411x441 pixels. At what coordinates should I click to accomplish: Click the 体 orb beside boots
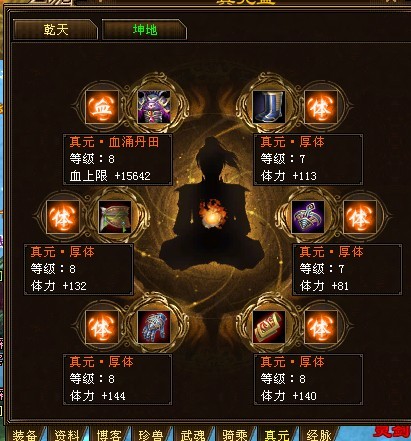pyautogui.click(x=321, y=107)
